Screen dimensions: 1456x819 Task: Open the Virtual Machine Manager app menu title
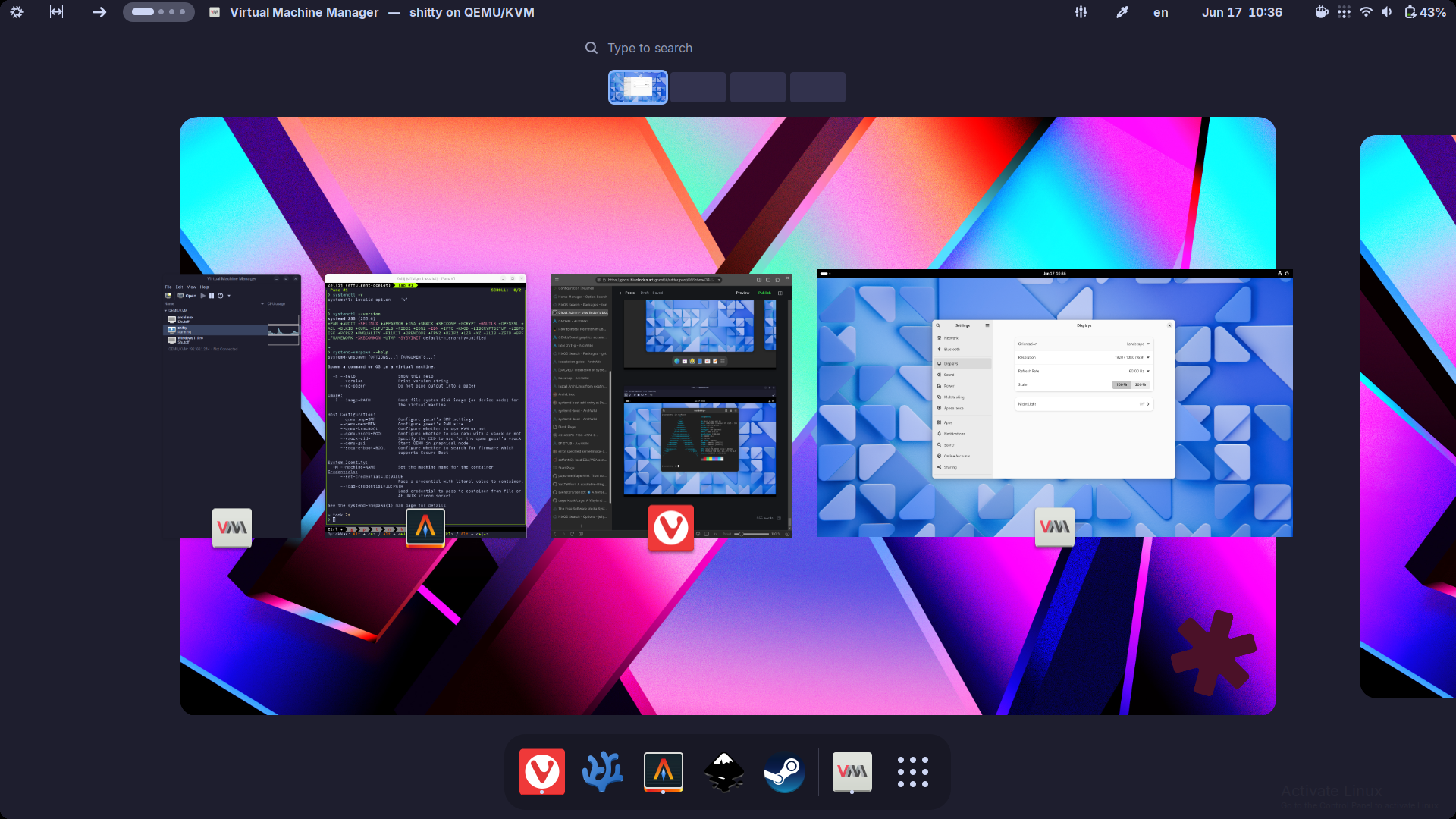tap(371, 12)
